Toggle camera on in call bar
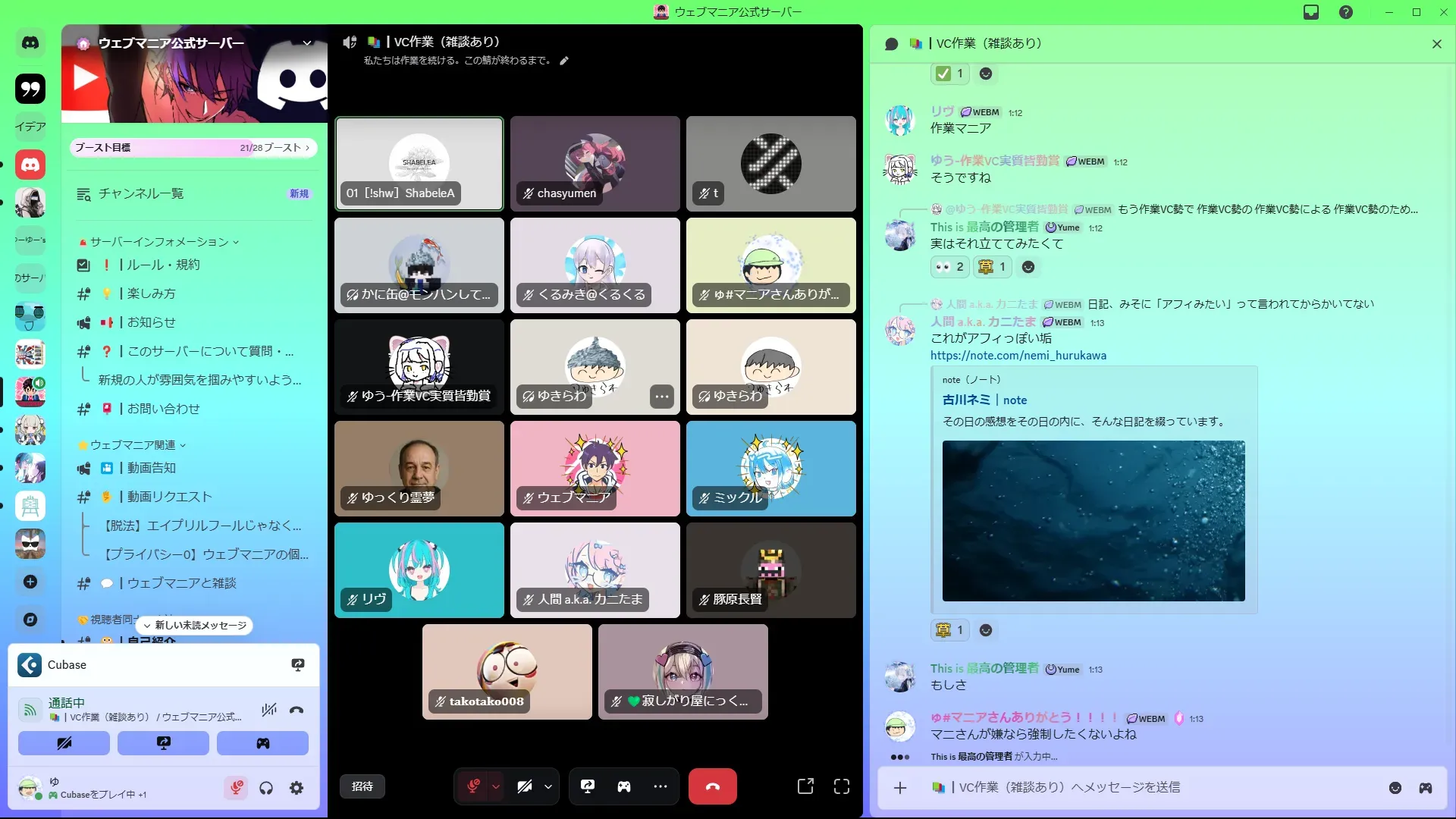 [x=525, y=786]
